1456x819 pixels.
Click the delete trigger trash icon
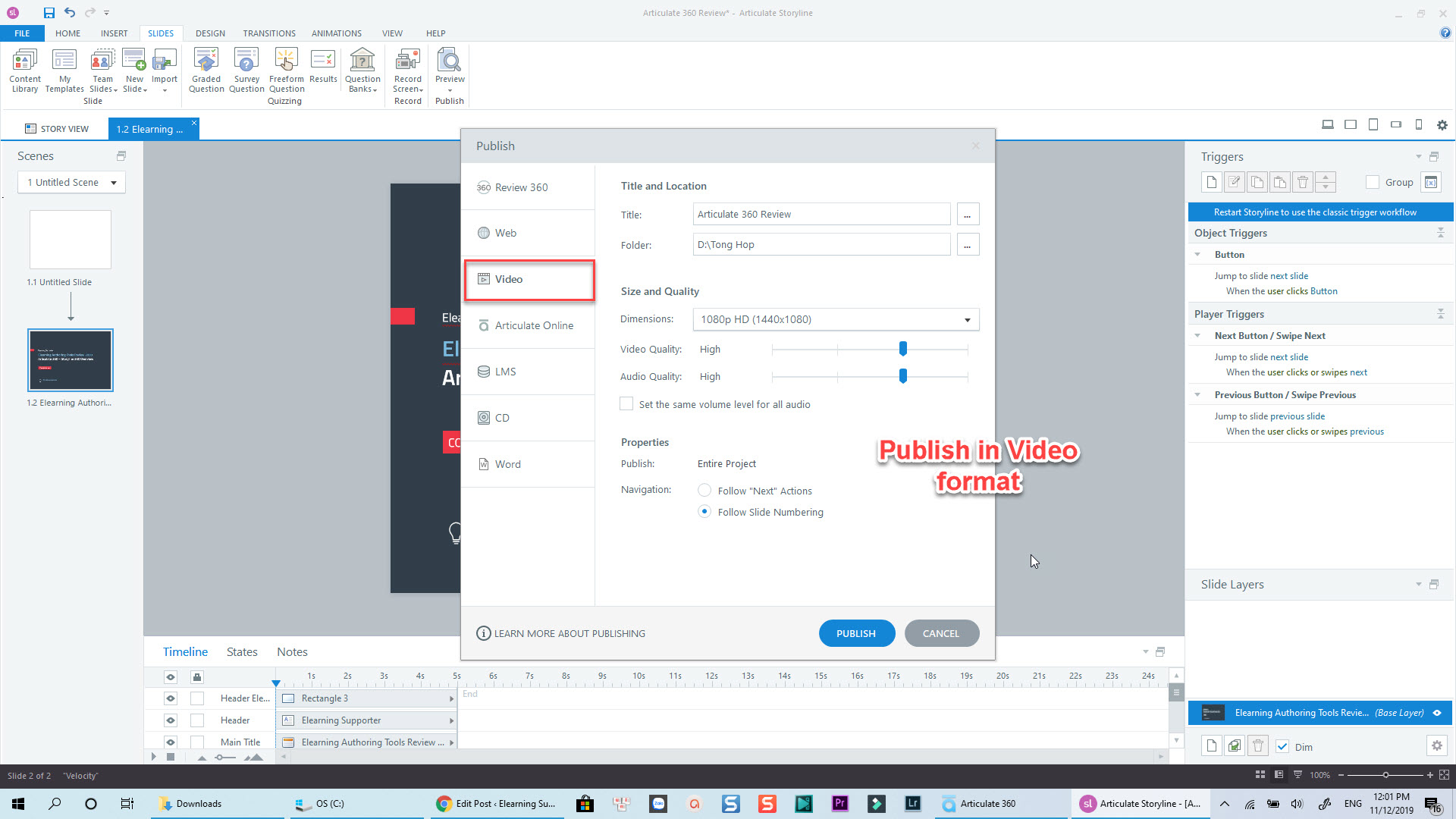[x=1302, y=182]
